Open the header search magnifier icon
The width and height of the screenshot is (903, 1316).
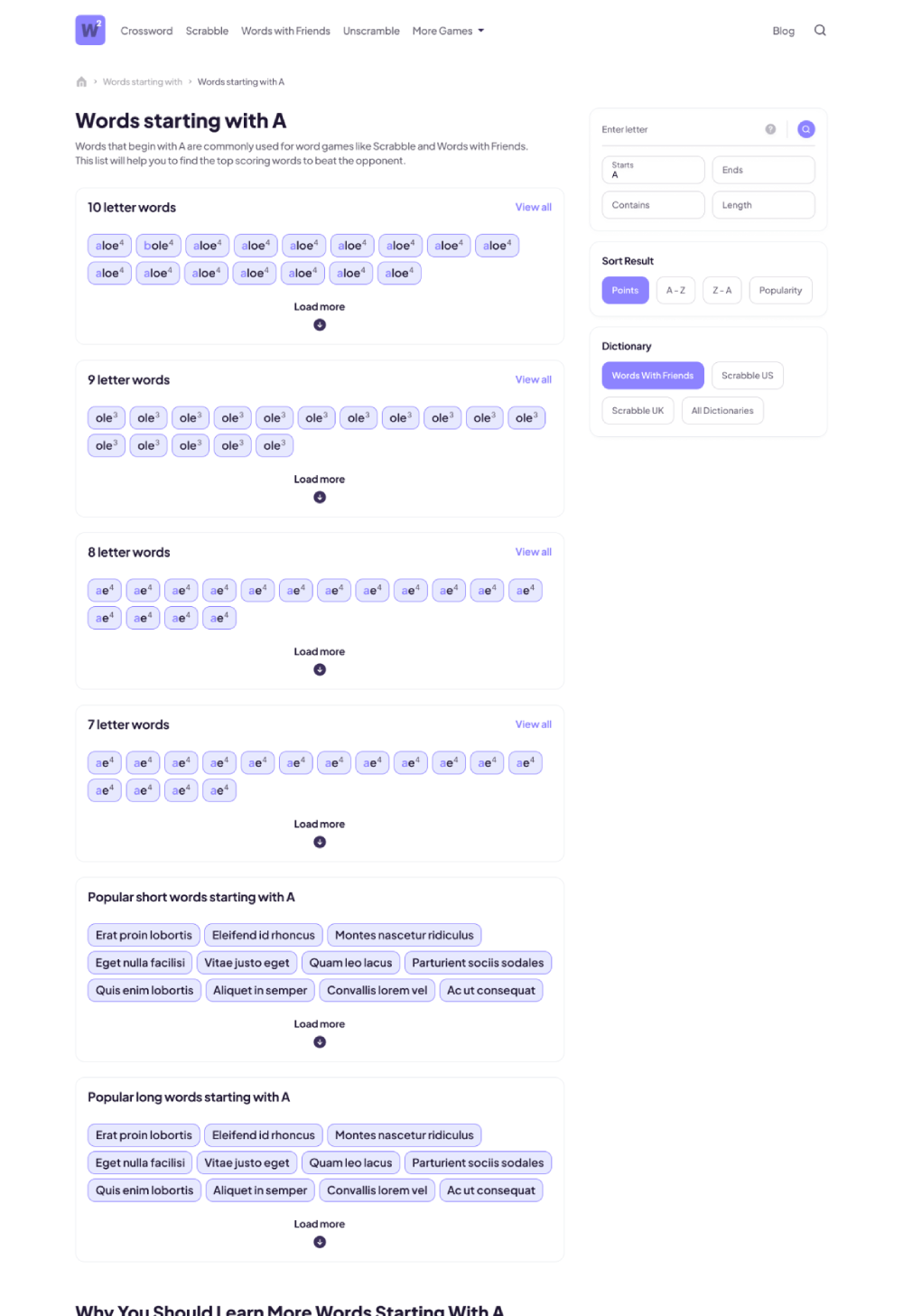[x=820, y=31]
